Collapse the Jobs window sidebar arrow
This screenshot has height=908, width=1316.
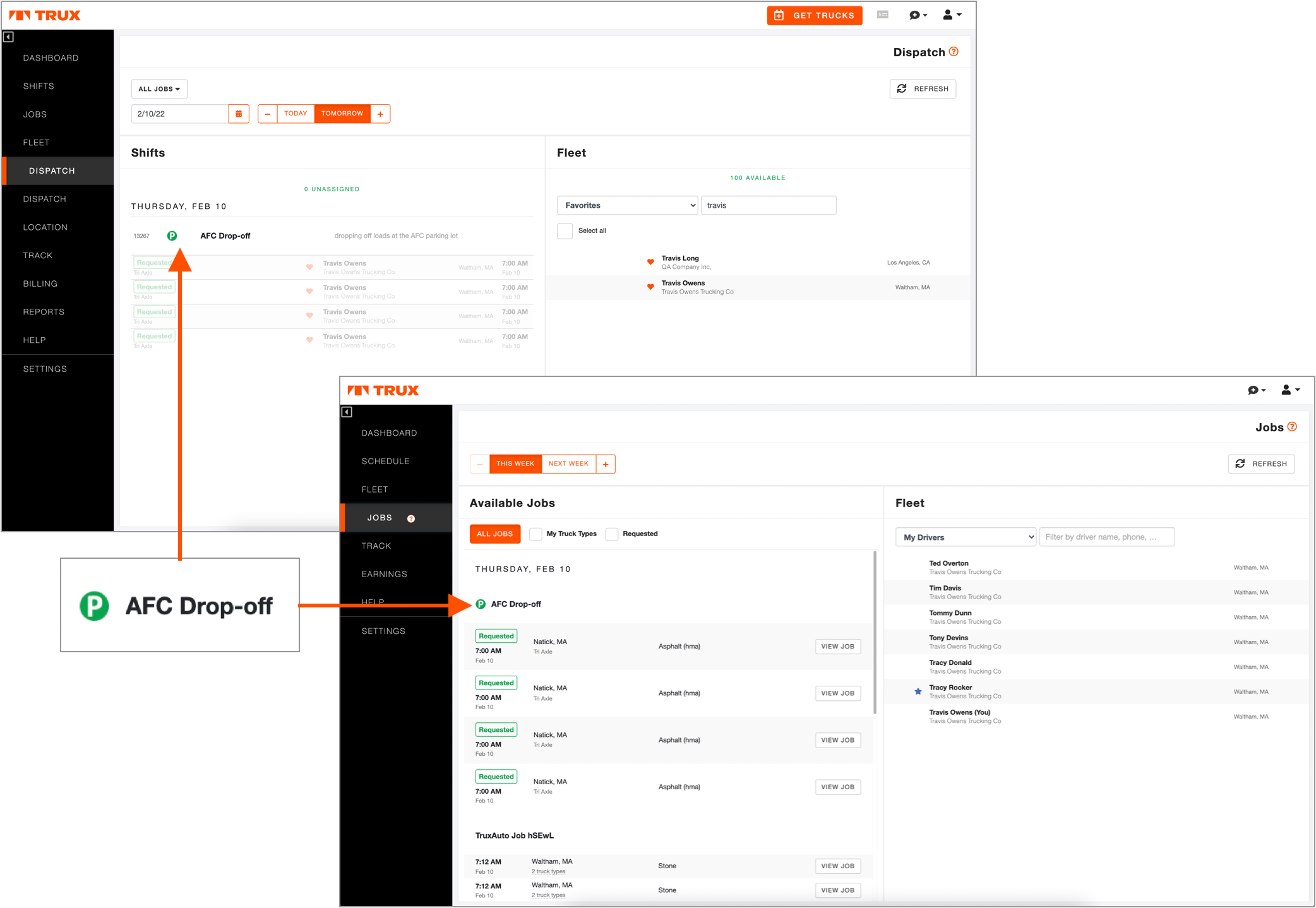347,412
